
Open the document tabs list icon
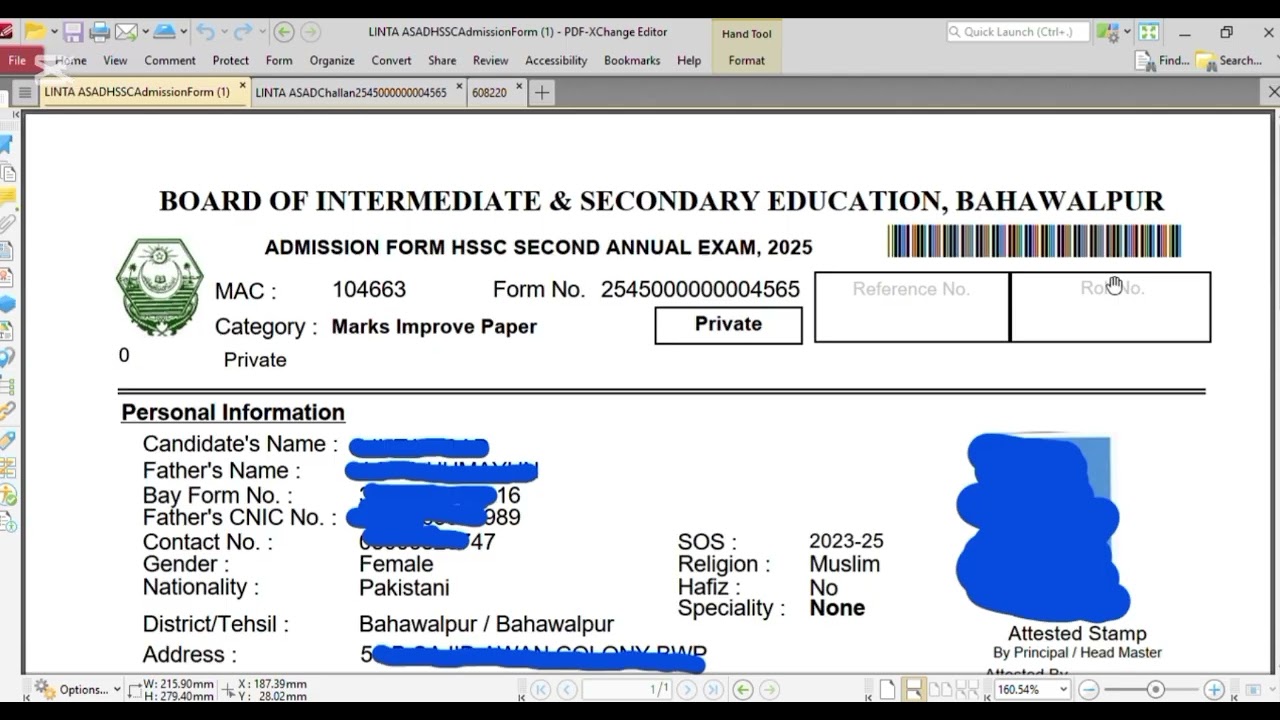[25, 92]
